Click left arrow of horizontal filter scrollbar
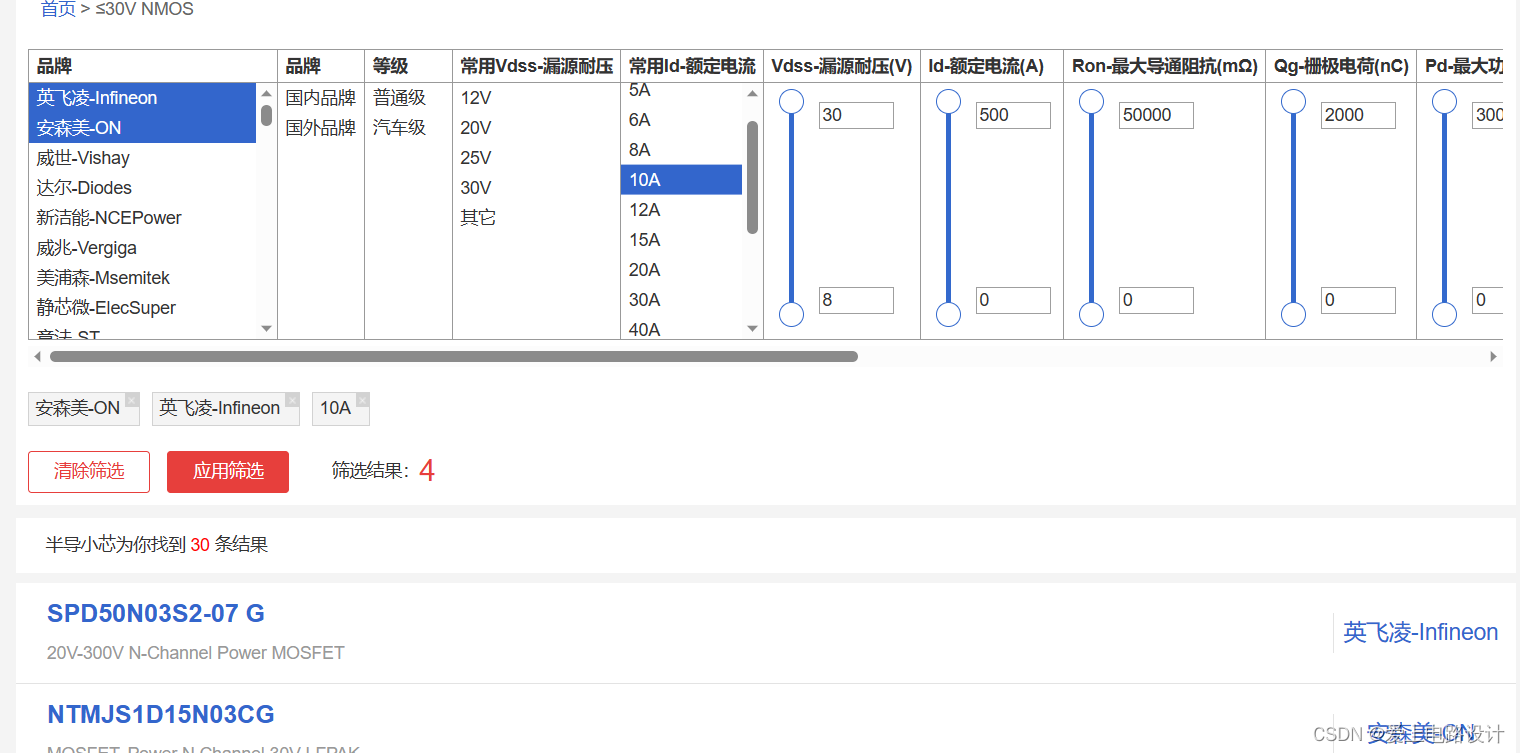 click(37, 356)
